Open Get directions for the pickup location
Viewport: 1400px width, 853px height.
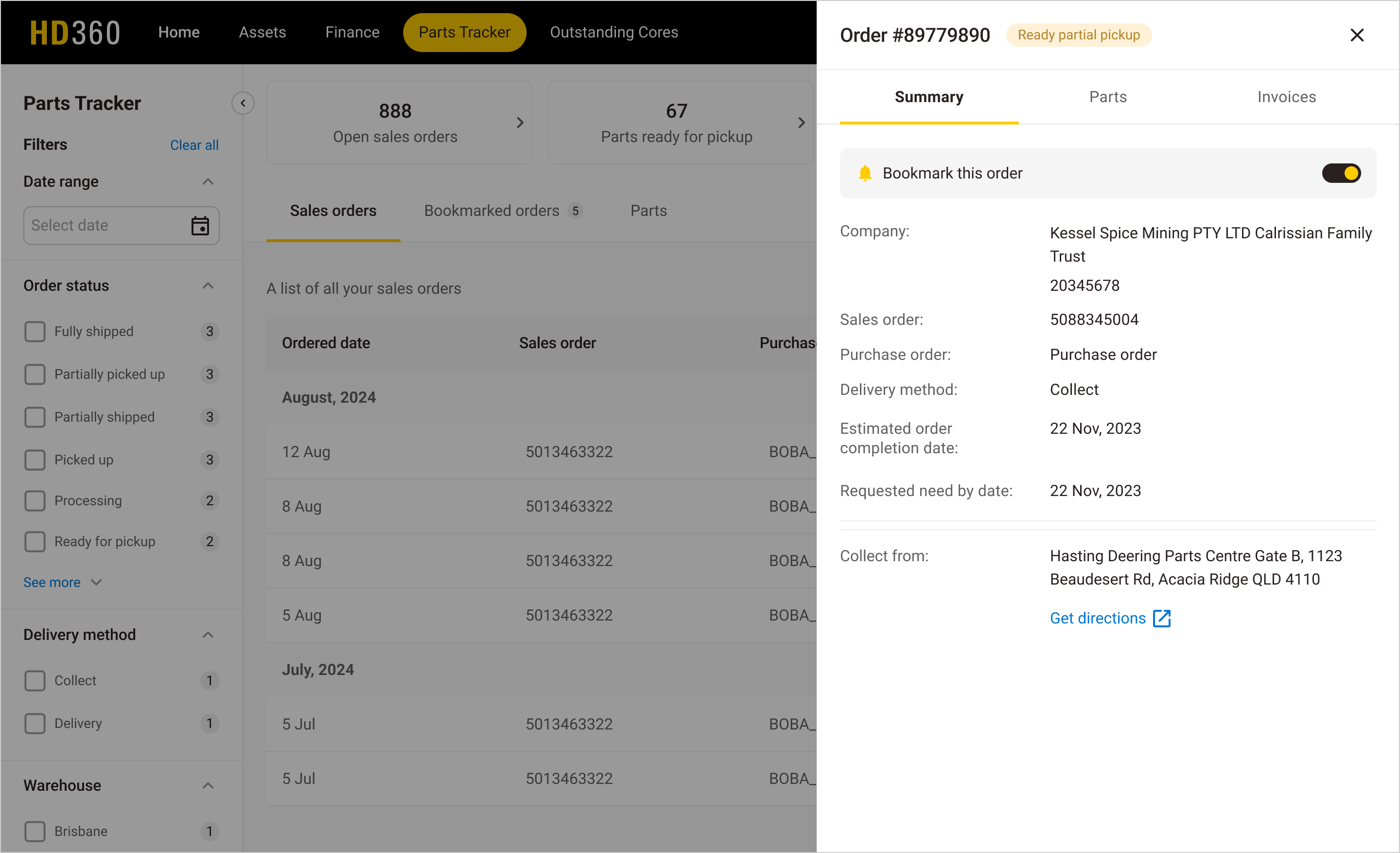(1097, 618)
